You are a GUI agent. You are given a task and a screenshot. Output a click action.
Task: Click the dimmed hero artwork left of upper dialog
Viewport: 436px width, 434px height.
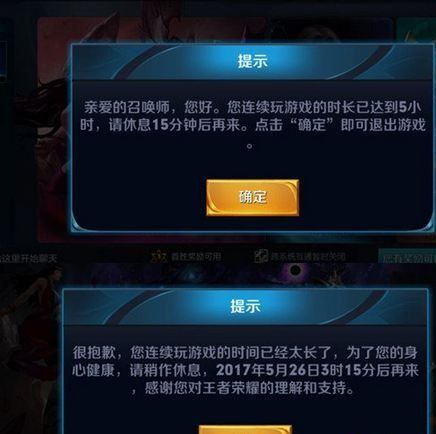pyautogui.click(x=53, y=133)
